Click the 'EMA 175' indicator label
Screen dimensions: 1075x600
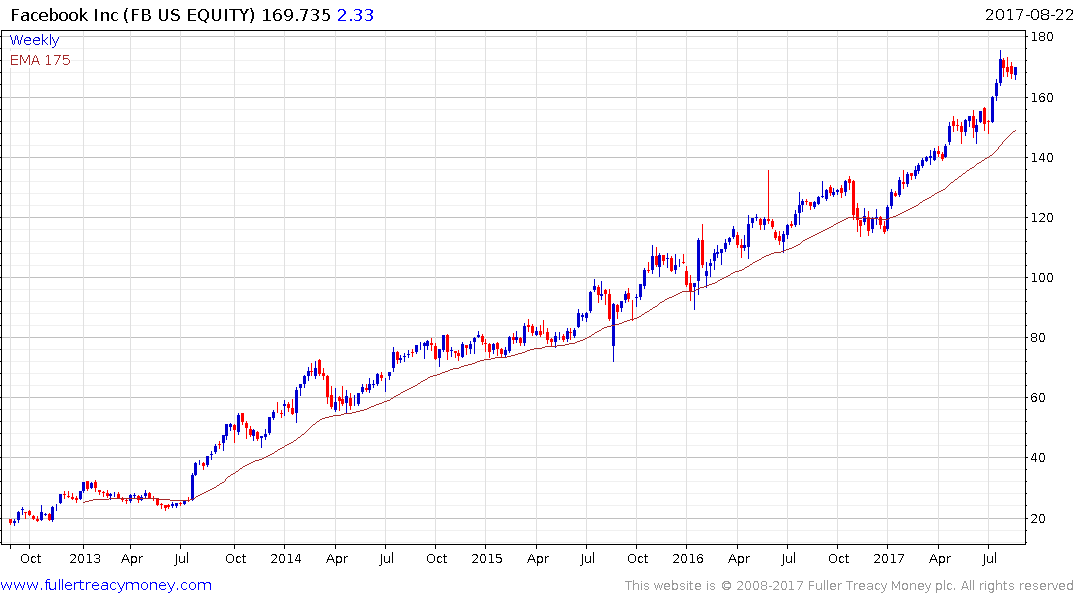[x=40, y=60]
